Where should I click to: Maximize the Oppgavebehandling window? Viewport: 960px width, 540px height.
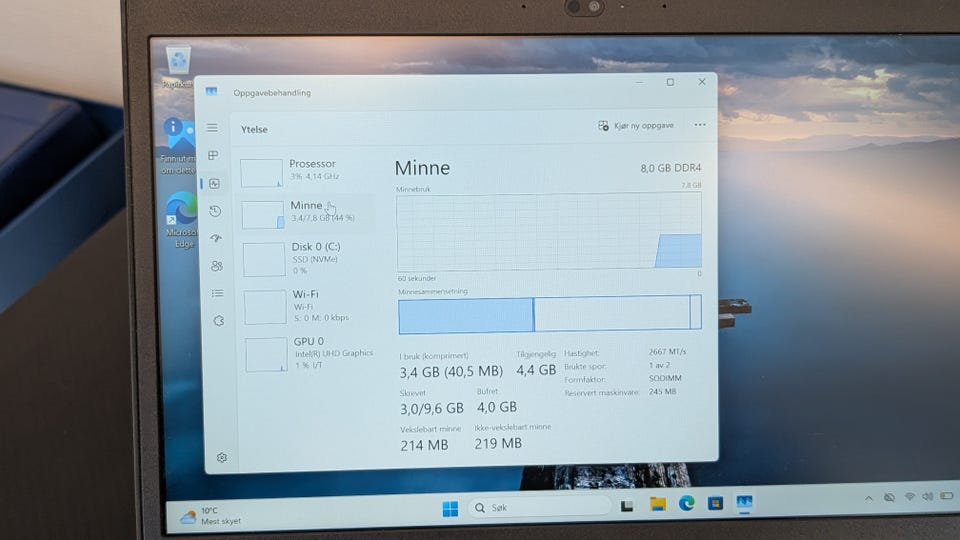point(670,82)
